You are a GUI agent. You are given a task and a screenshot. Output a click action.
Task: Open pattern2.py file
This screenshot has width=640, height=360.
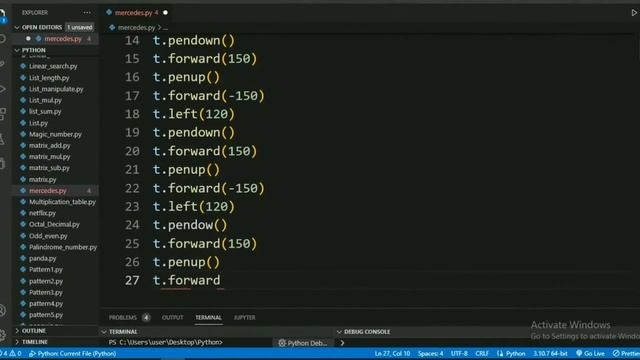tap(46, 281)
